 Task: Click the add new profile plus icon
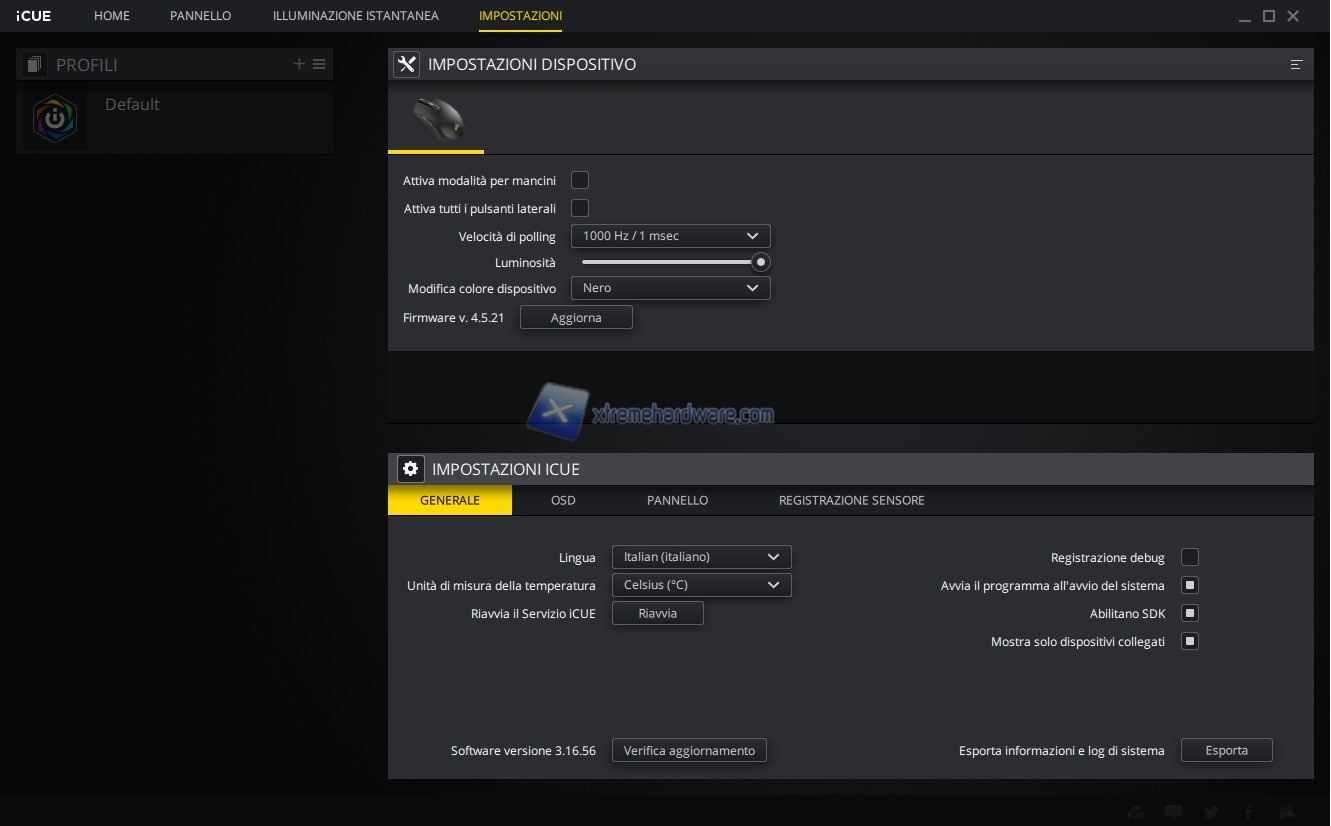[299, 64]
